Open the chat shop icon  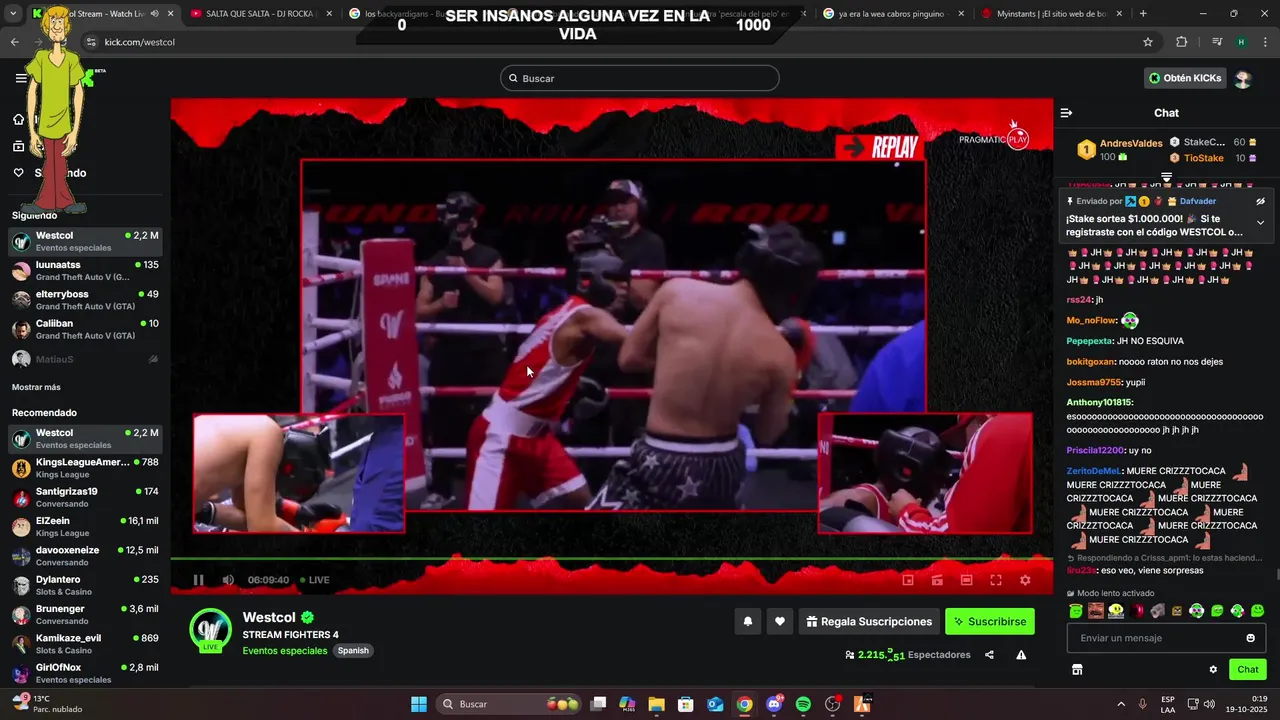pos(1077,670)
